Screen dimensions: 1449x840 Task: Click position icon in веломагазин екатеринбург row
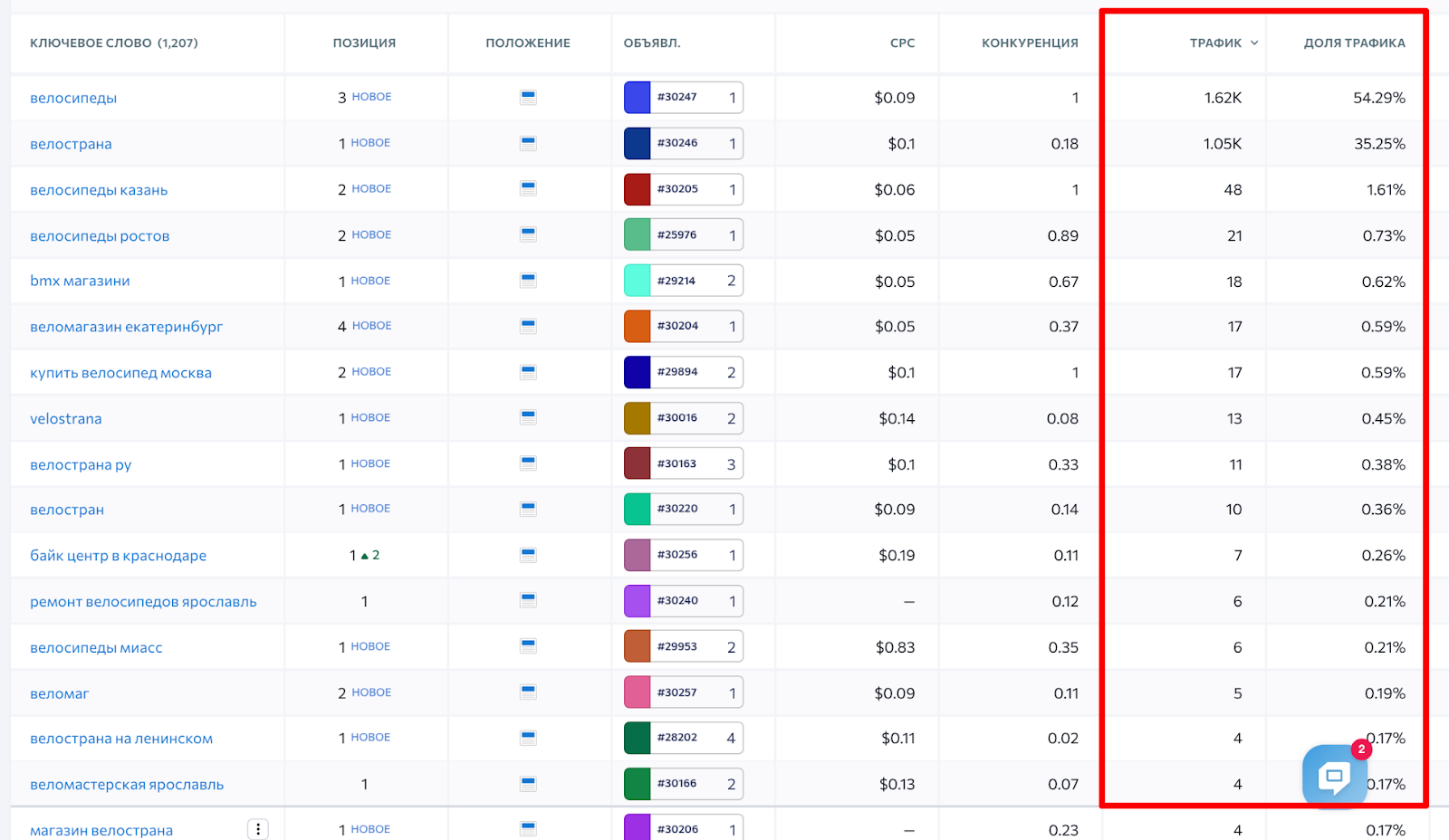click(x=528, y=326)
